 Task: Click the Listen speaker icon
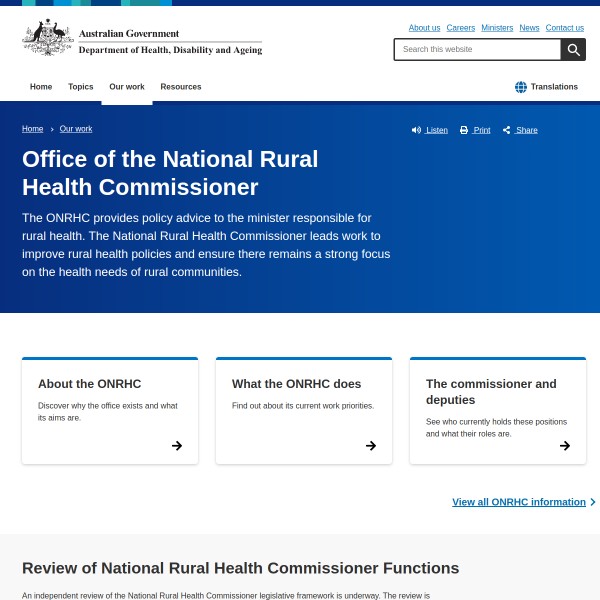point(416,130)
